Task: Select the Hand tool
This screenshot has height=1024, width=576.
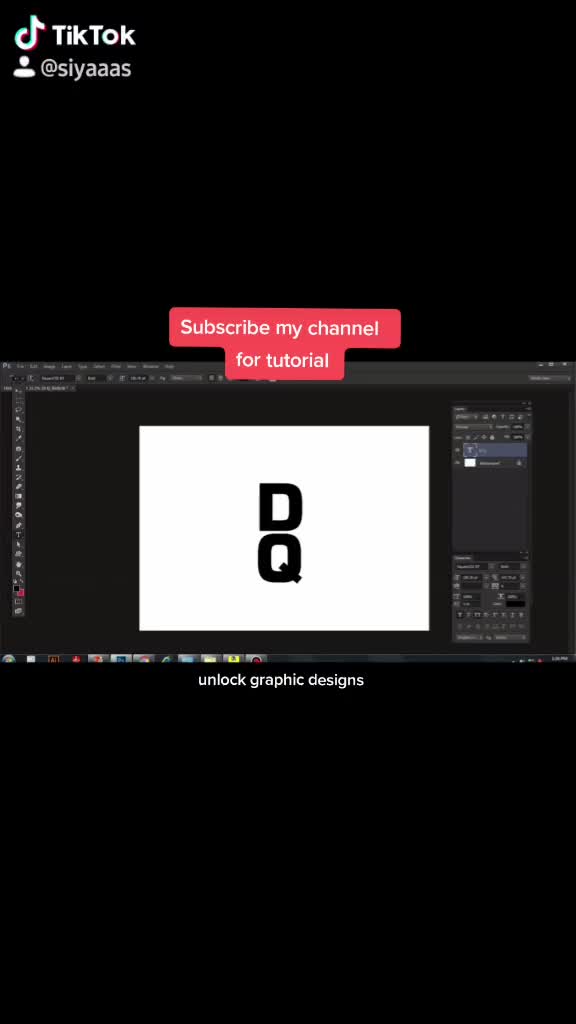Action: tap(18, 564)
